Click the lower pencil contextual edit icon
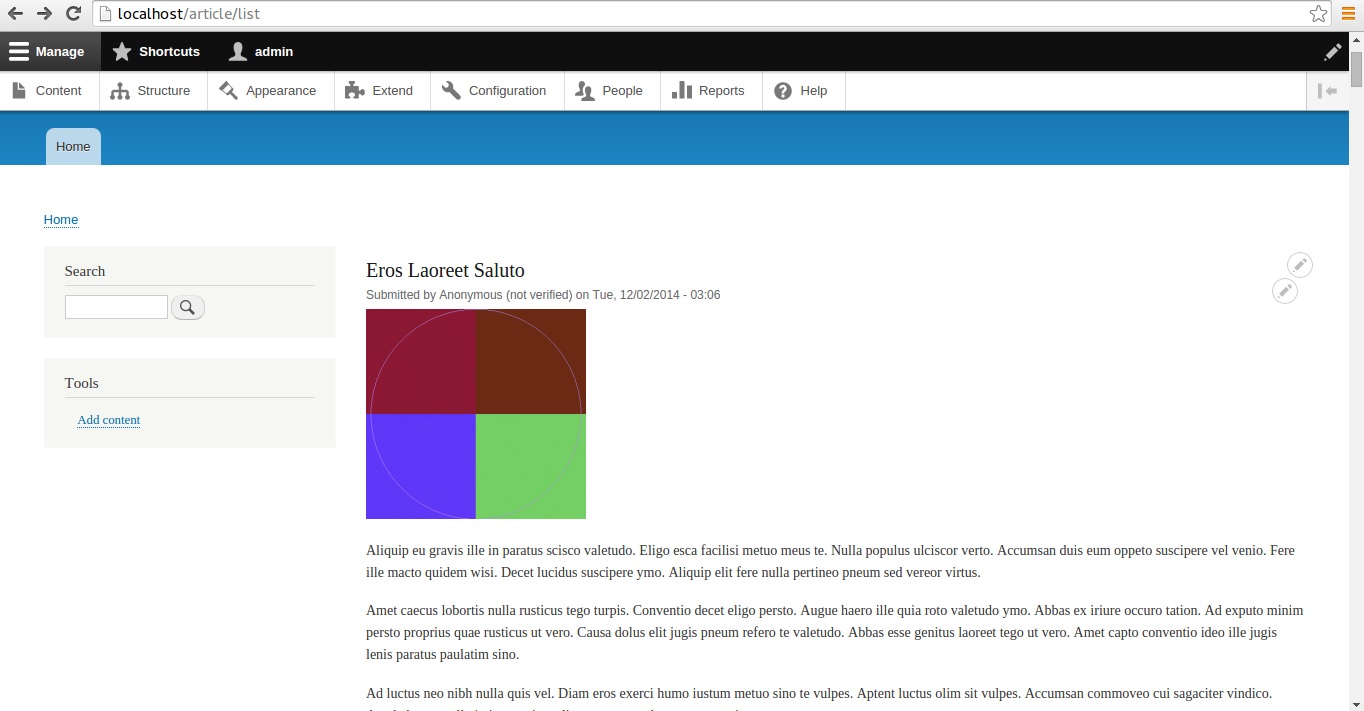Viewport: 1364px width, 711px height. point(1285,291)
